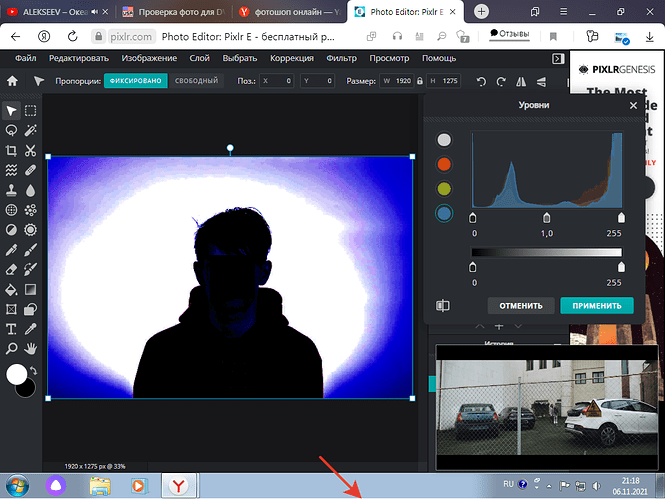Select the Paint Bucket fill tool
This screenshot has width=665, height=499.
[x=11, y=289]
